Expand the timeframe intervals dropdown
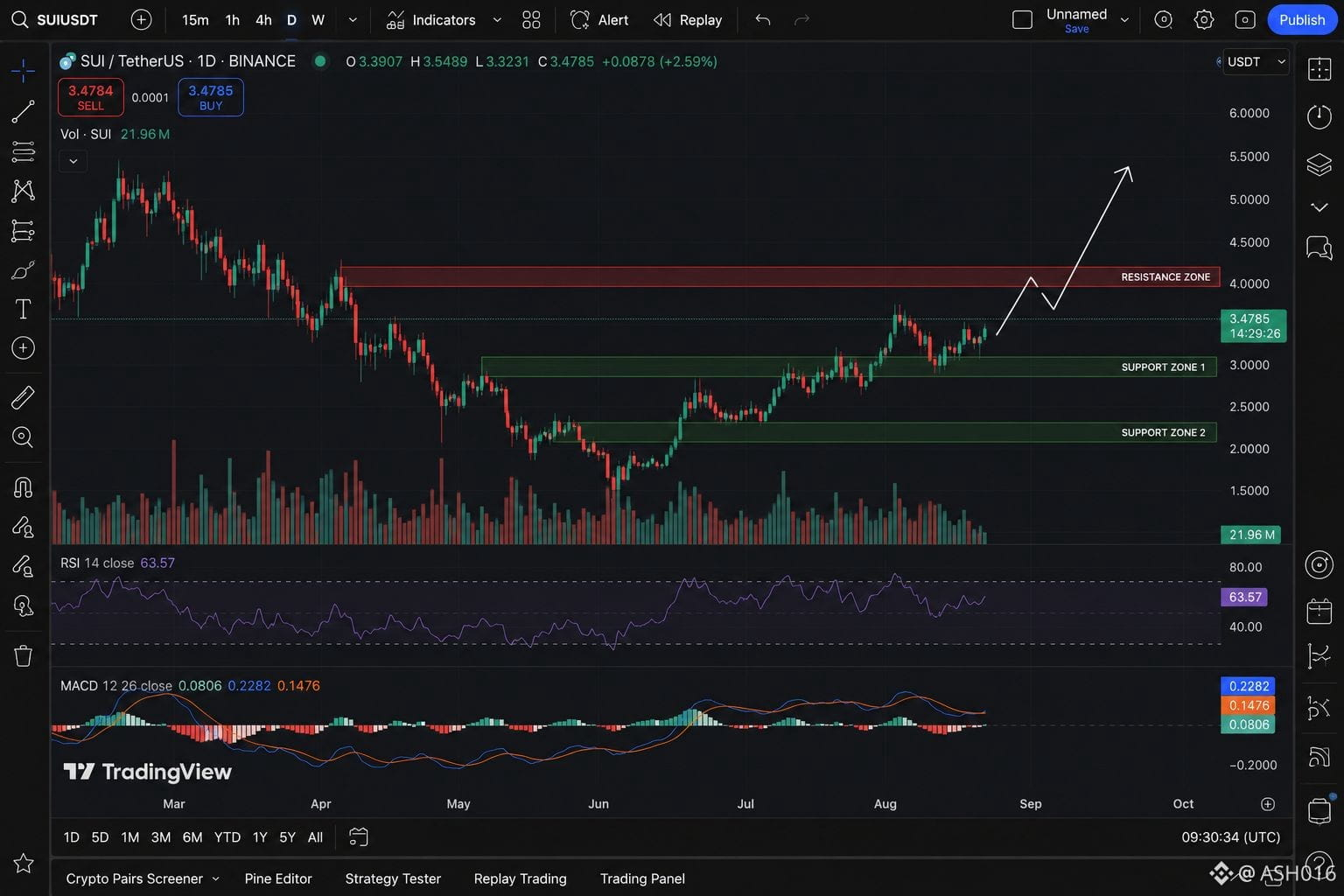Image resolution: width=1344 pixels, height=896 pixels. (x=353, y=20)
